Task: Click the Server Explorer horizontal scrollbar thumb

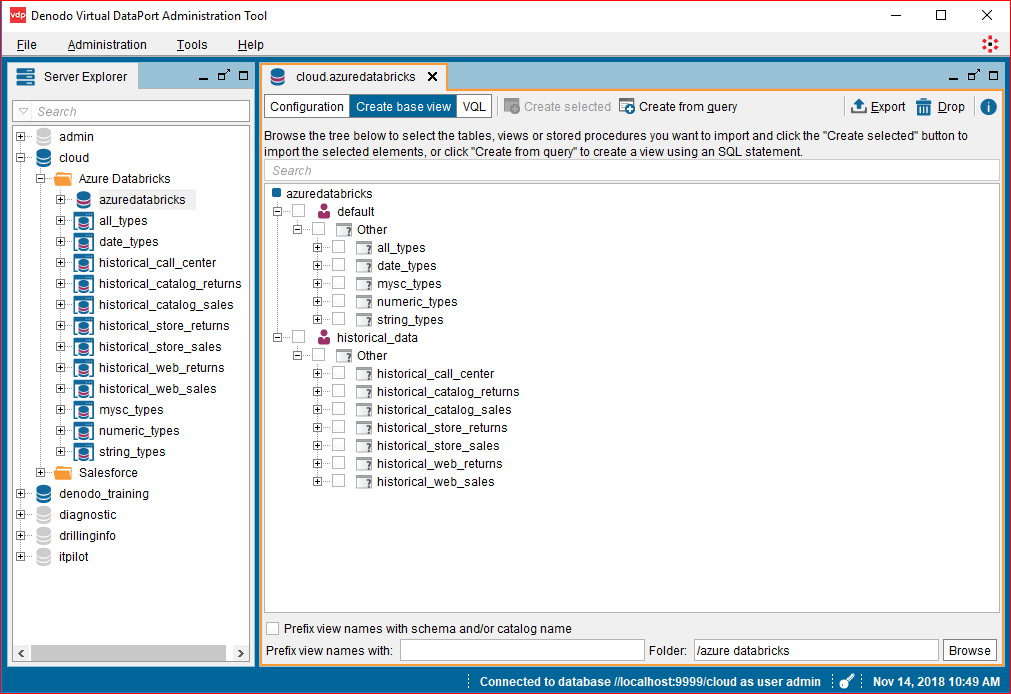Action: point(128,653)
